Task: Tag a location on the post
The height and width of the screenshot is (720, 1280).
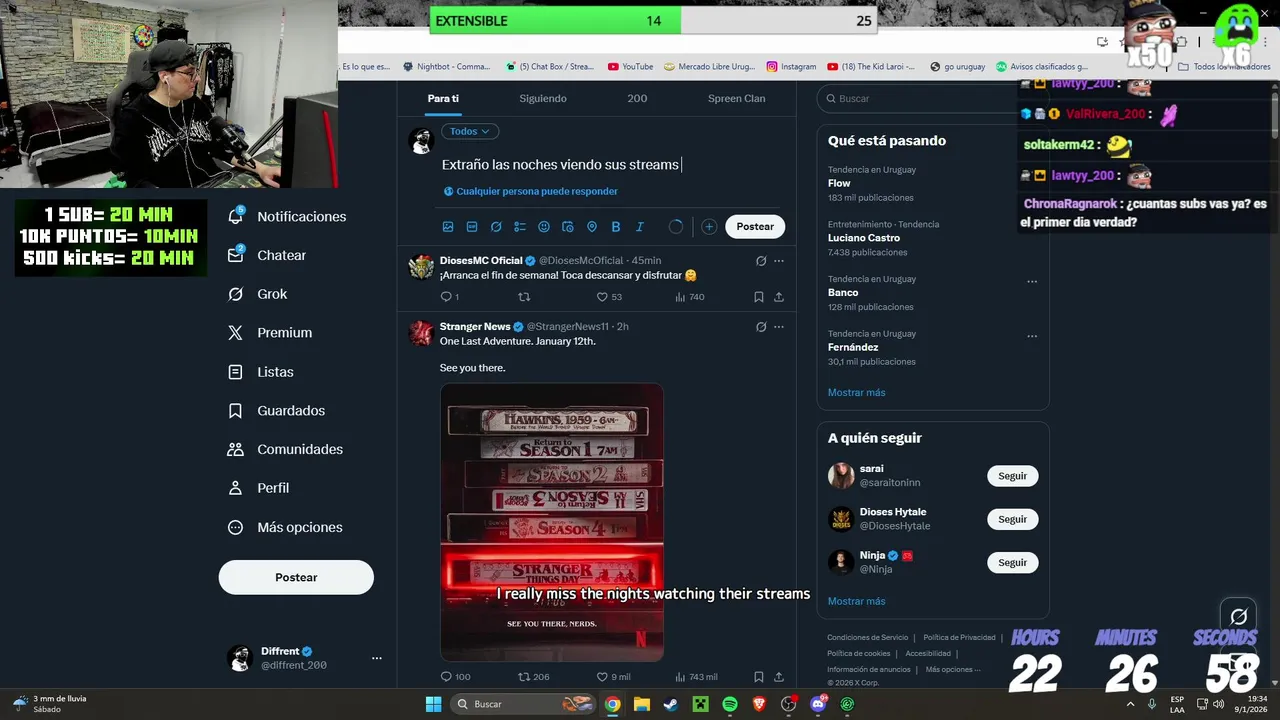Action: [x=592, y=227]
